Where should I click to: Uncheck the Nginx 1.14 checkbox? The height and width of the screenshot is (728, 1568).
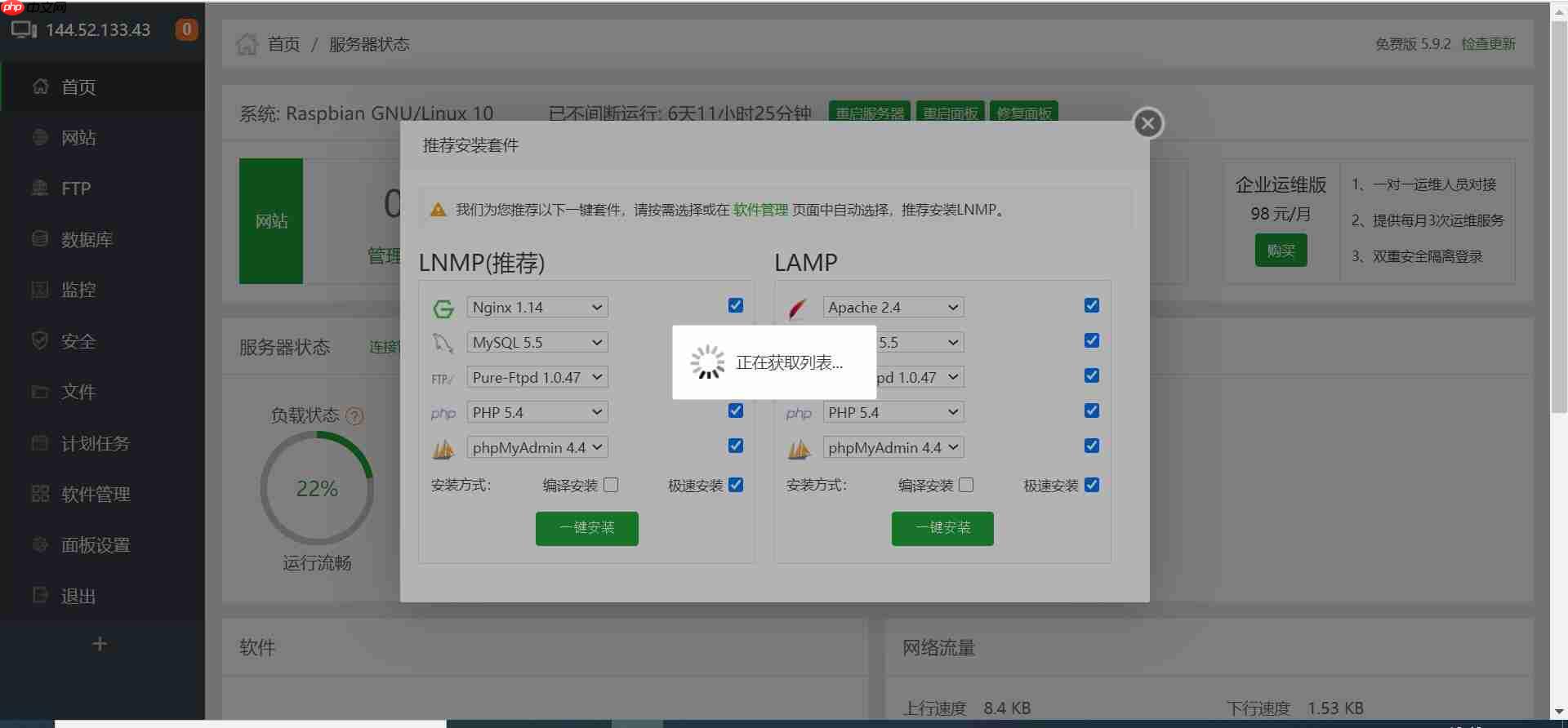point(736,305)
